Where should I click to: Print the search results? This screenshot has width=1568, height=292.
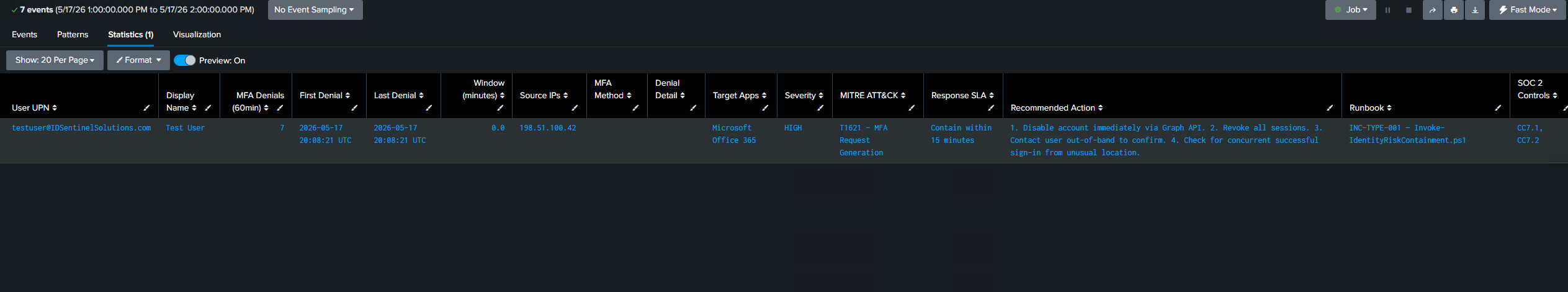pos(1453,10)
